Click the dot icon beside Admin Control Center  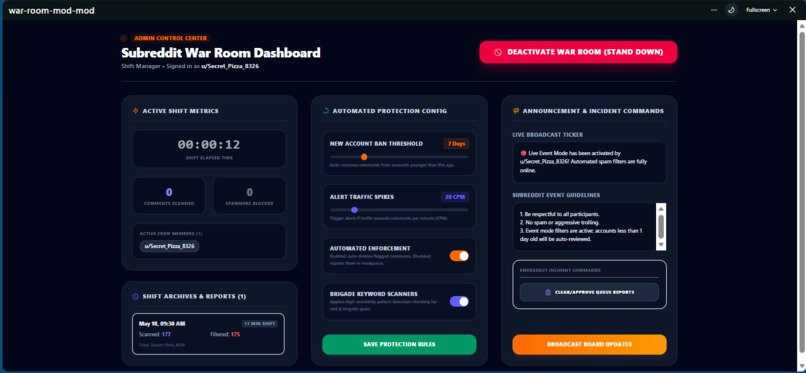123,38
